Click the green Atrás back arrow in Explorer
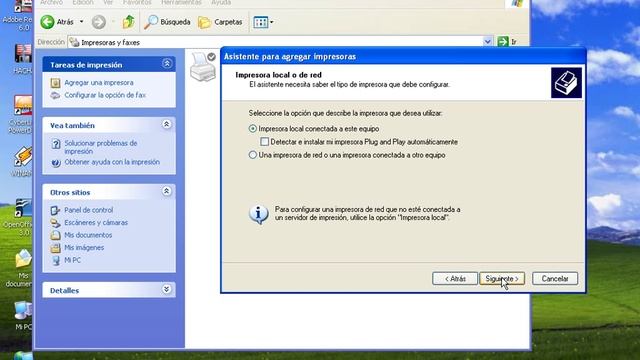The width and height of the screenshot is (640, 360). 47,22
